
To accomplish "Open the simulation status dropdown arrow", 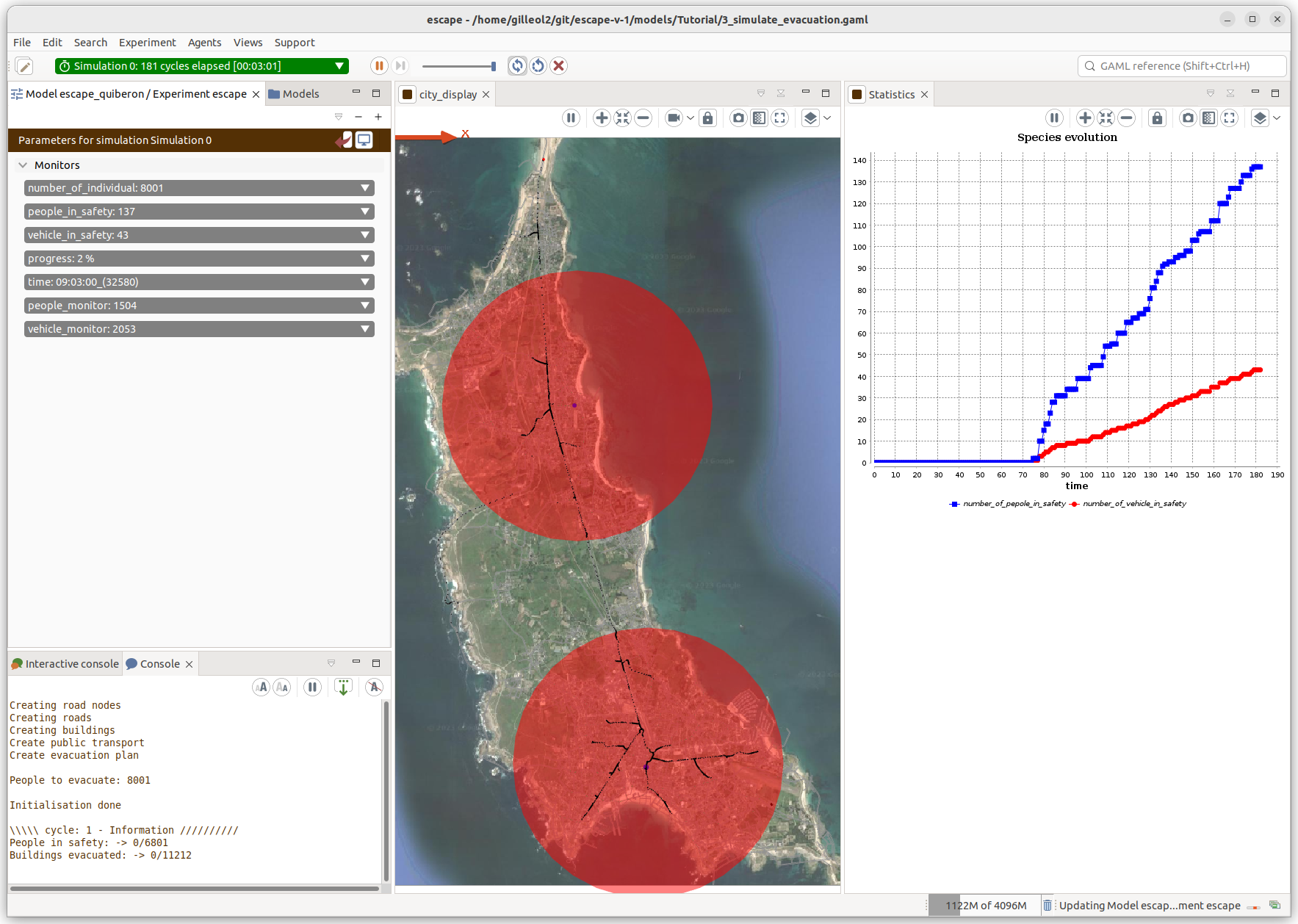I will (339, 66).
